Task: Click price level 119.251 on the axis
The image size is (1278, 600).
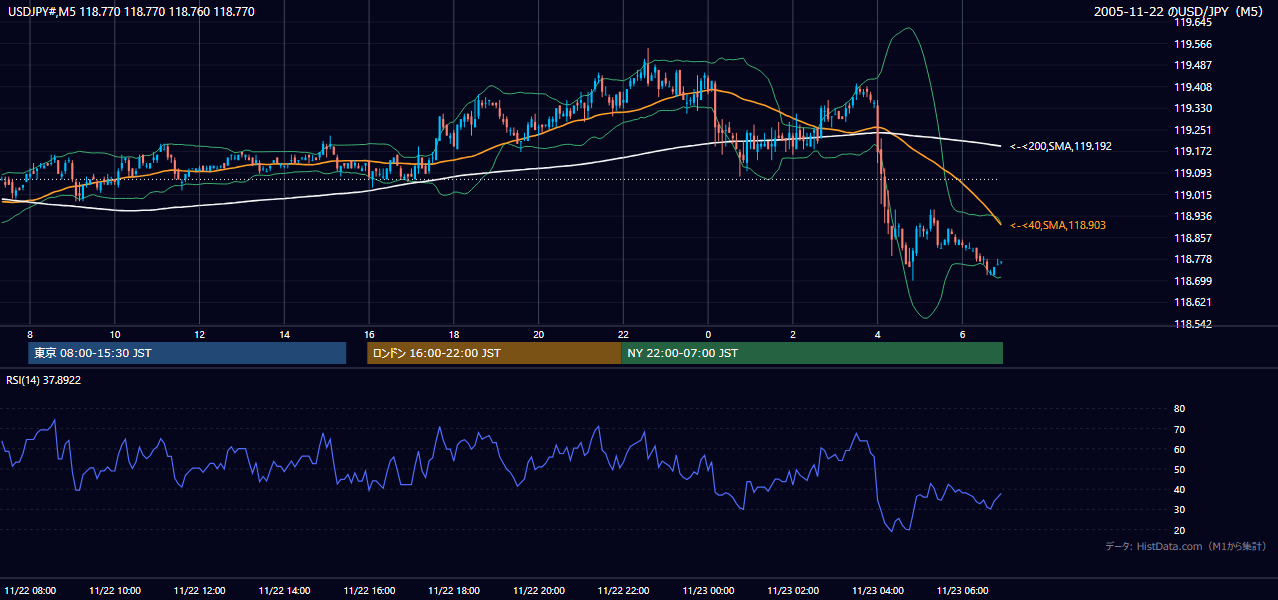Action: pos(1194,130)
